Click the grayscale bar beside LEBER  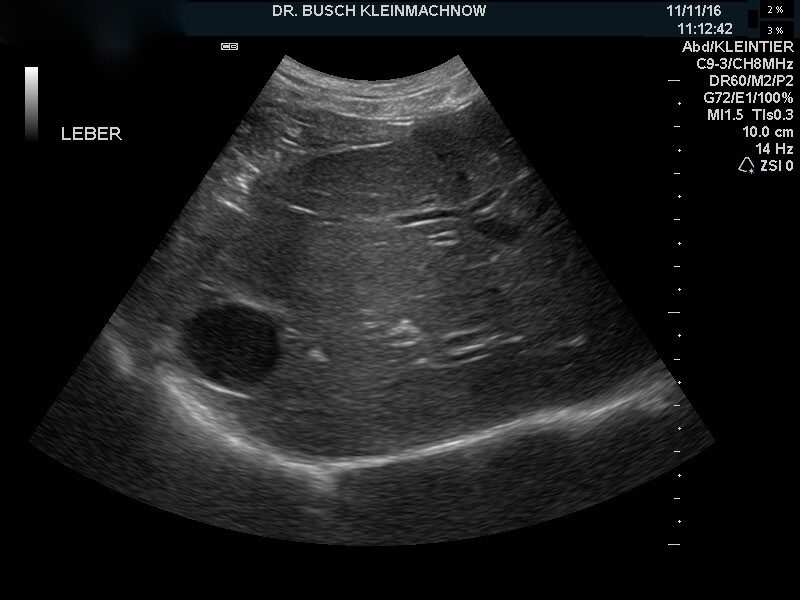tap(32, 102)
